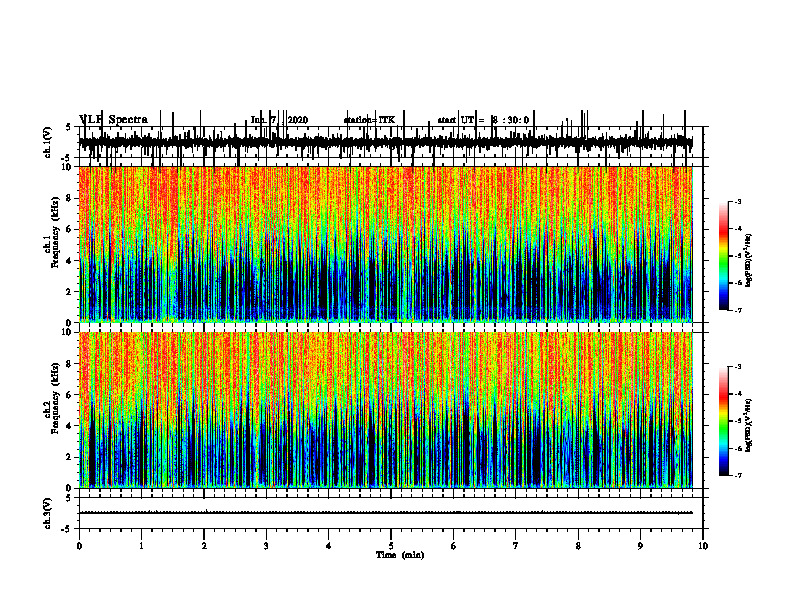Click the "-7" label on ch.2 colorbar

[x=738, y=476]
